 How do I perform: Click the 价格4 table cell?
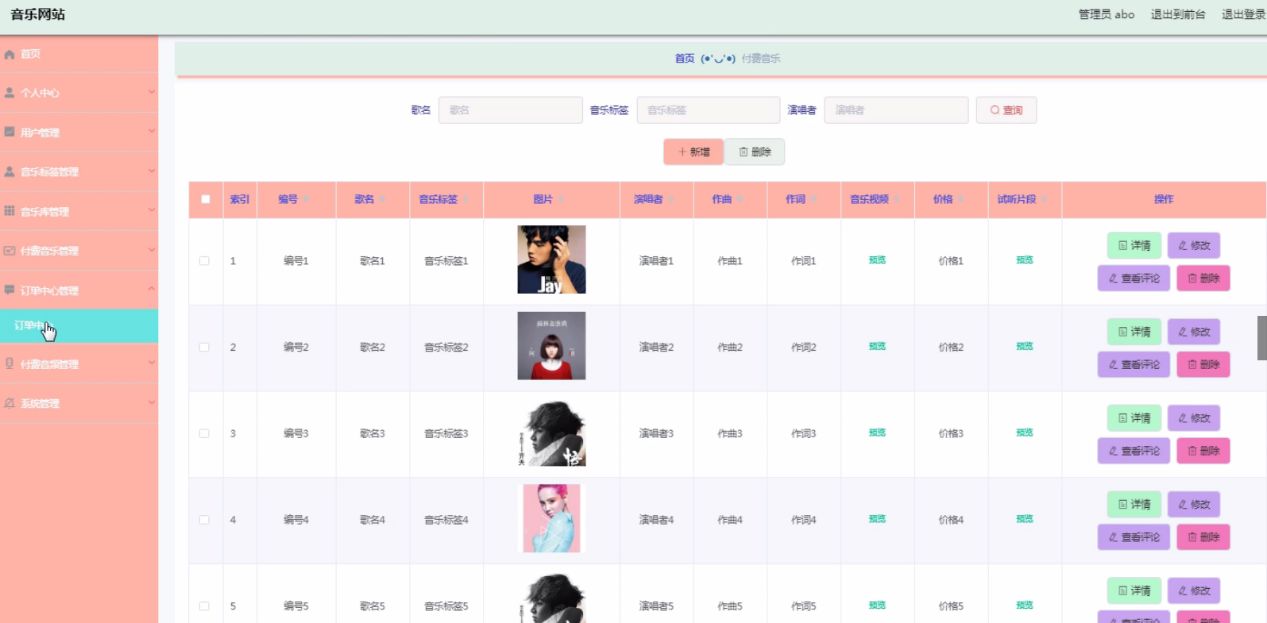click(x=951, y=520)
